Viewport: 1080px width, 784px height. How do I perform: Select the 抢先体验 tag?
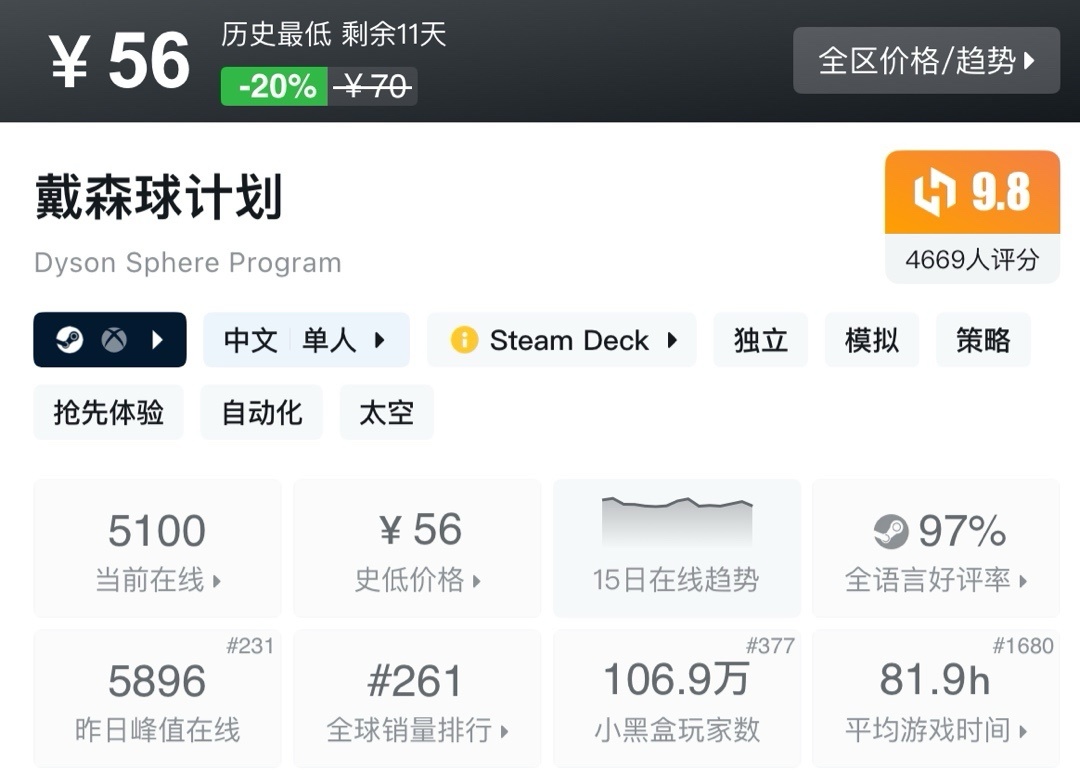pyautogui.click(x=108, y=412)
